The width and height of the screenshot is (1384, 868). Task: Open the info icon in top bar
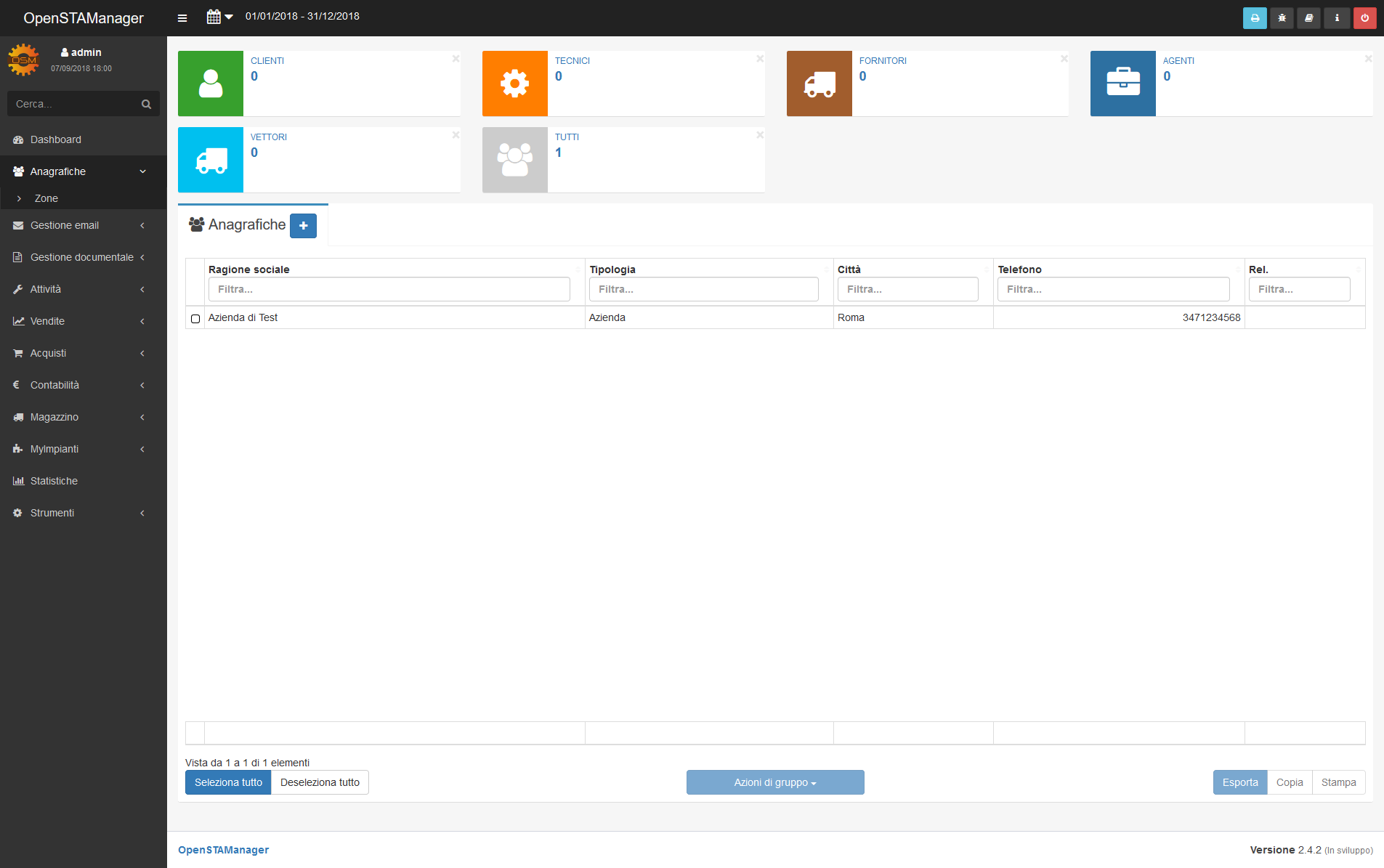1337,18
